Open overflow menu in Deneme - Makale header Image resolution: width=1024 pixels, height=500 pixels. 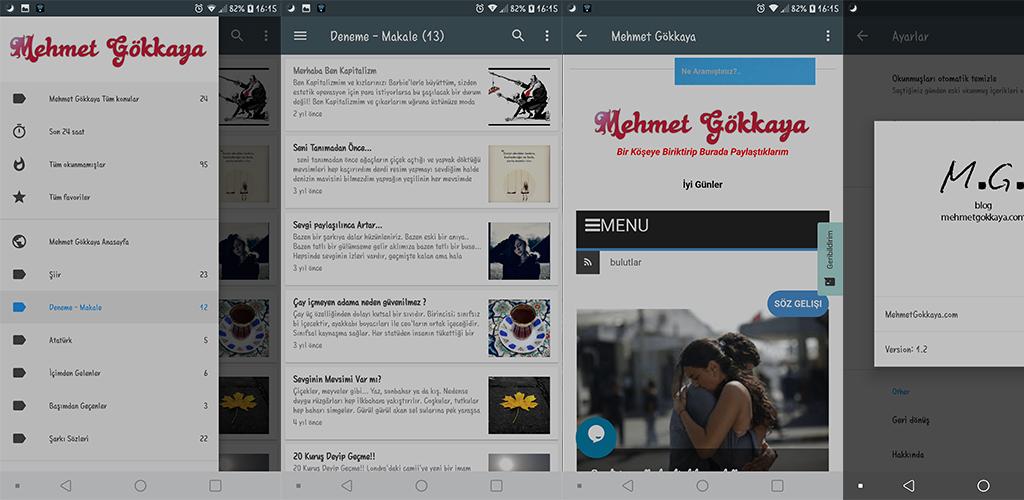tap(547, 36)
